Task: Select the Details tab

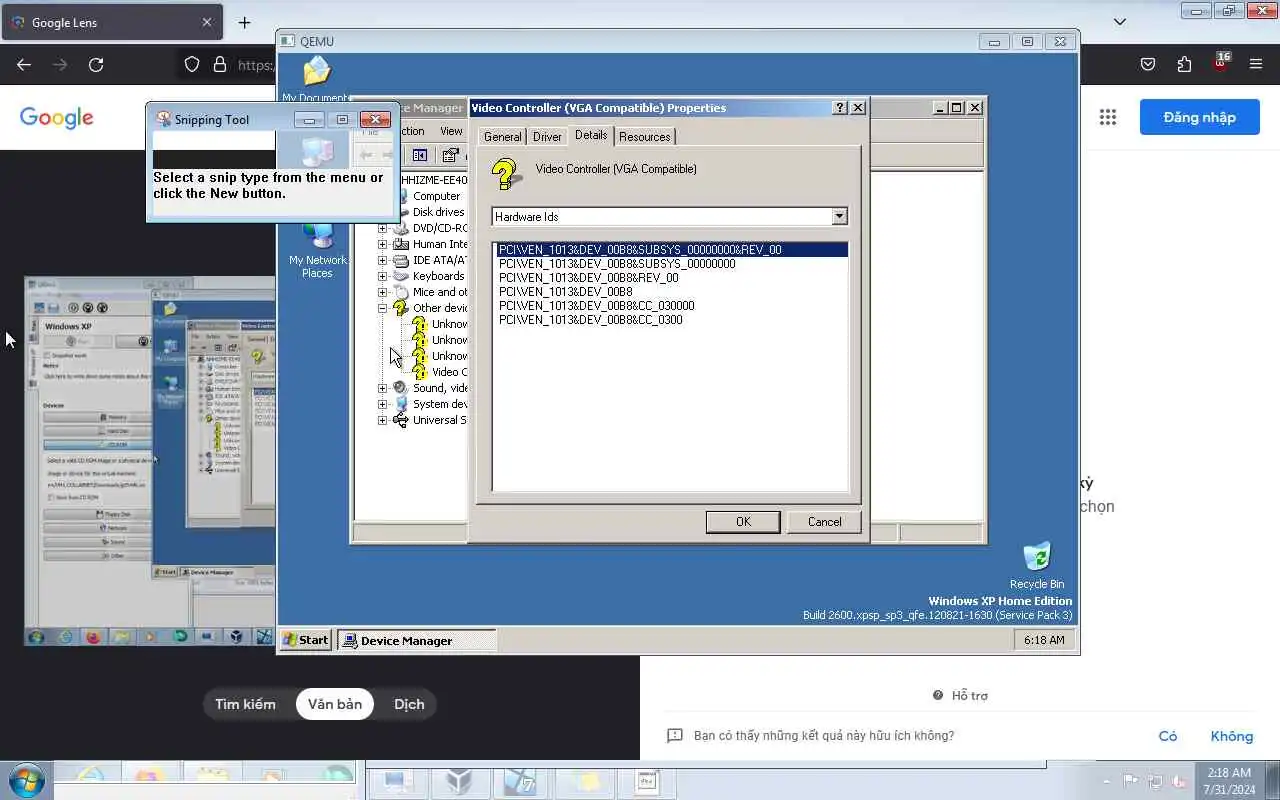Action: 591,135
